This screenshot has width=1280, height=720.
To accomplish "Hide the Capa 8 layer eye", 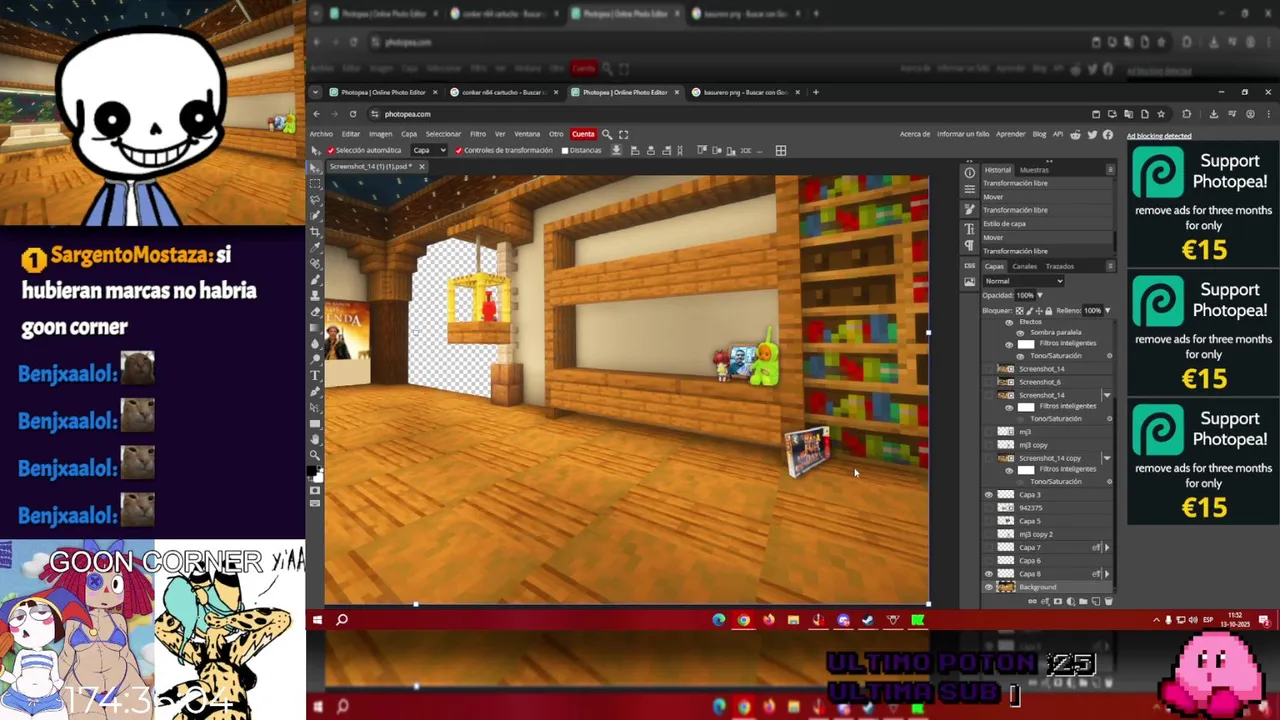I will (x=989, y=574).
